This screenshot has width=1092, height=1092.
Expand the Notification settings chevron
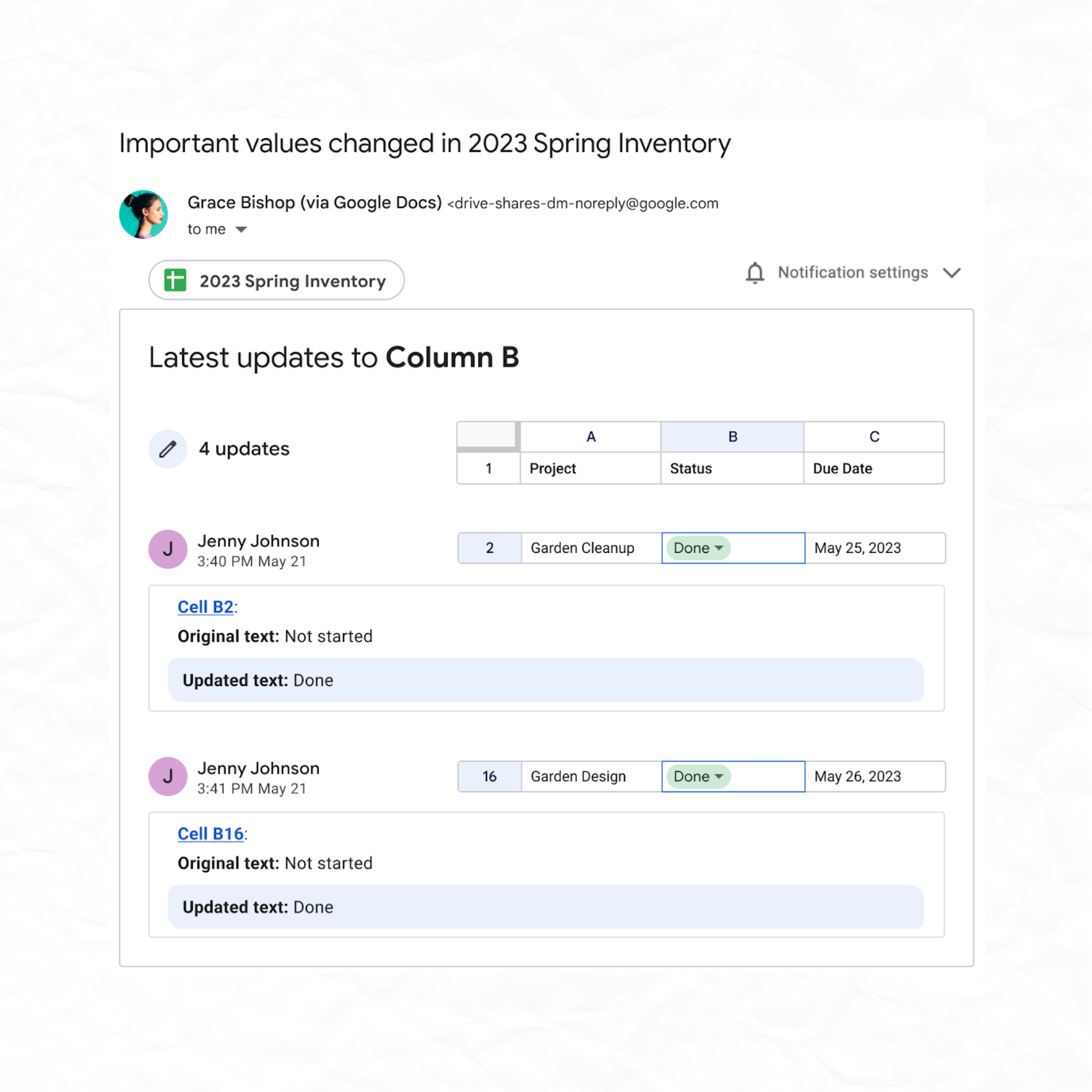[x=952, y=273]
